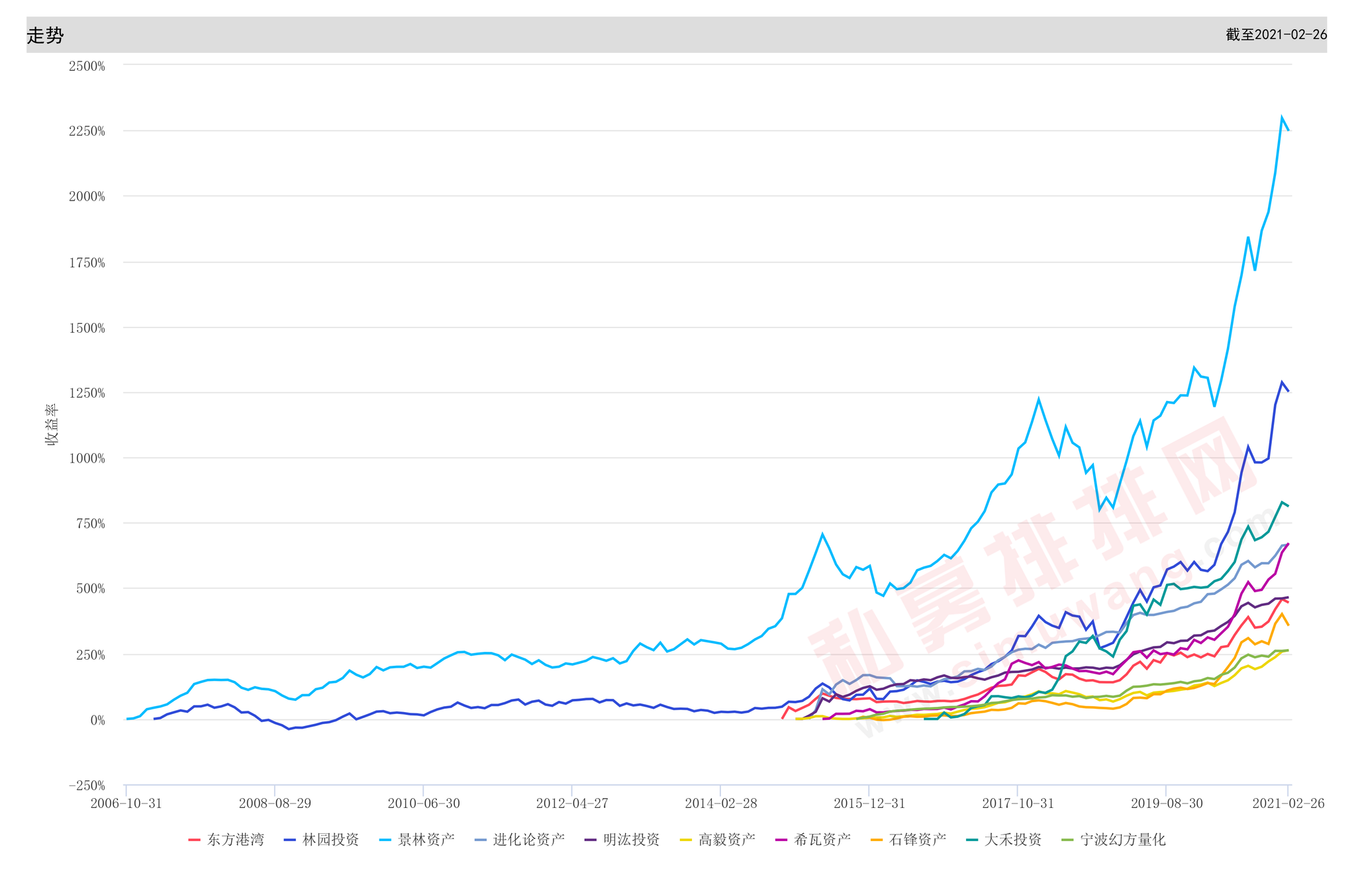The width and height of the screenshot is (1356, 896).
Task: Toggle the 宁波幻方量化 series label
Action: 1123,840
